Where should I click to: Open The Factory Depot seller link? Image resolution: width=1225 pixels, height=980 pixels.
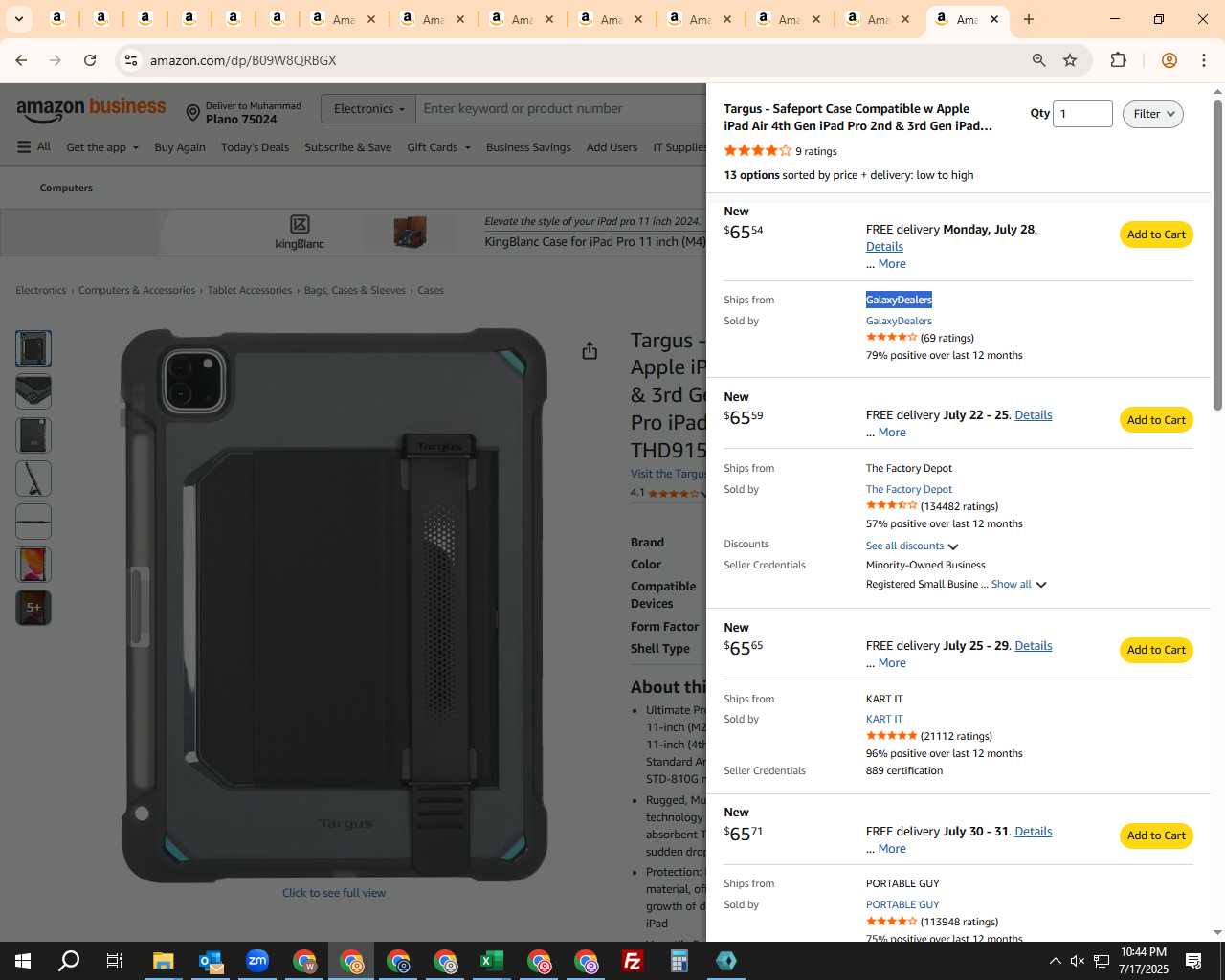click(x=909, y=489)
